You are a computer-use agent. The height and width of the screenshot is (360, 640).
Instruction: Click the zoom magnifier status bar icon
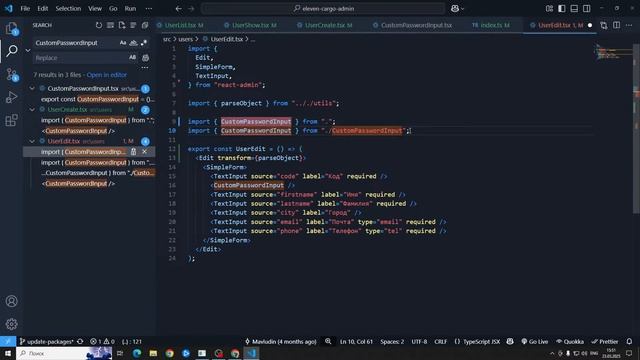328,341
